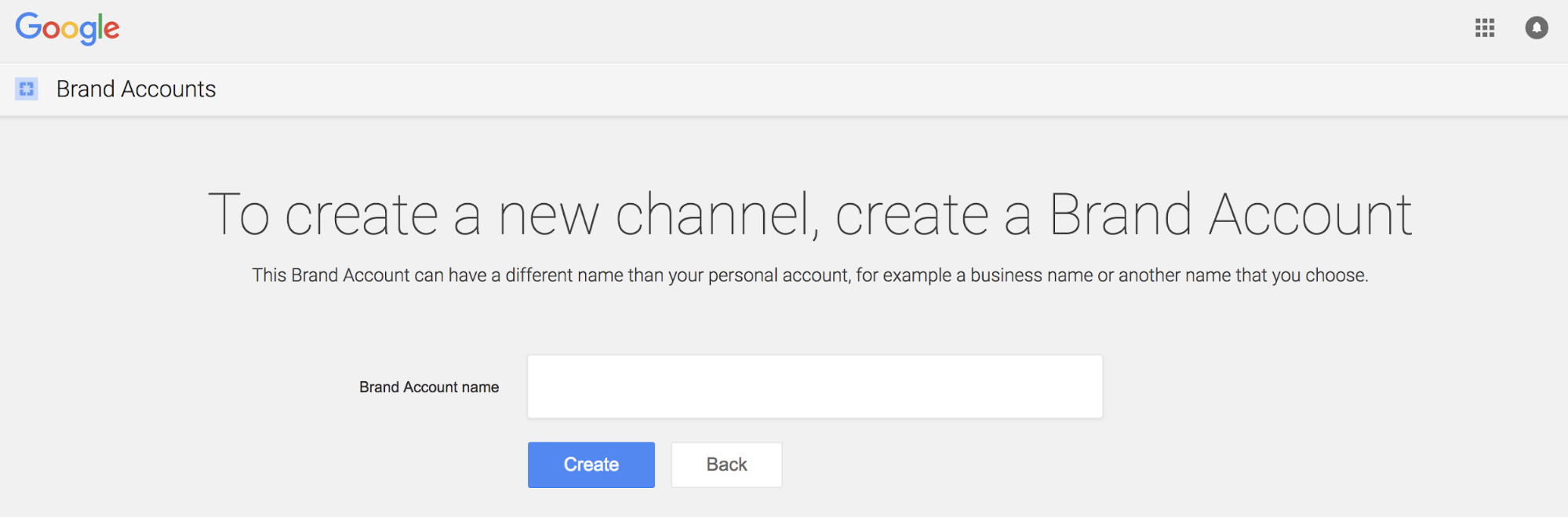Return to Google home via logo
This screenshot has width=1568, height=517.
[x=67, y=29]
